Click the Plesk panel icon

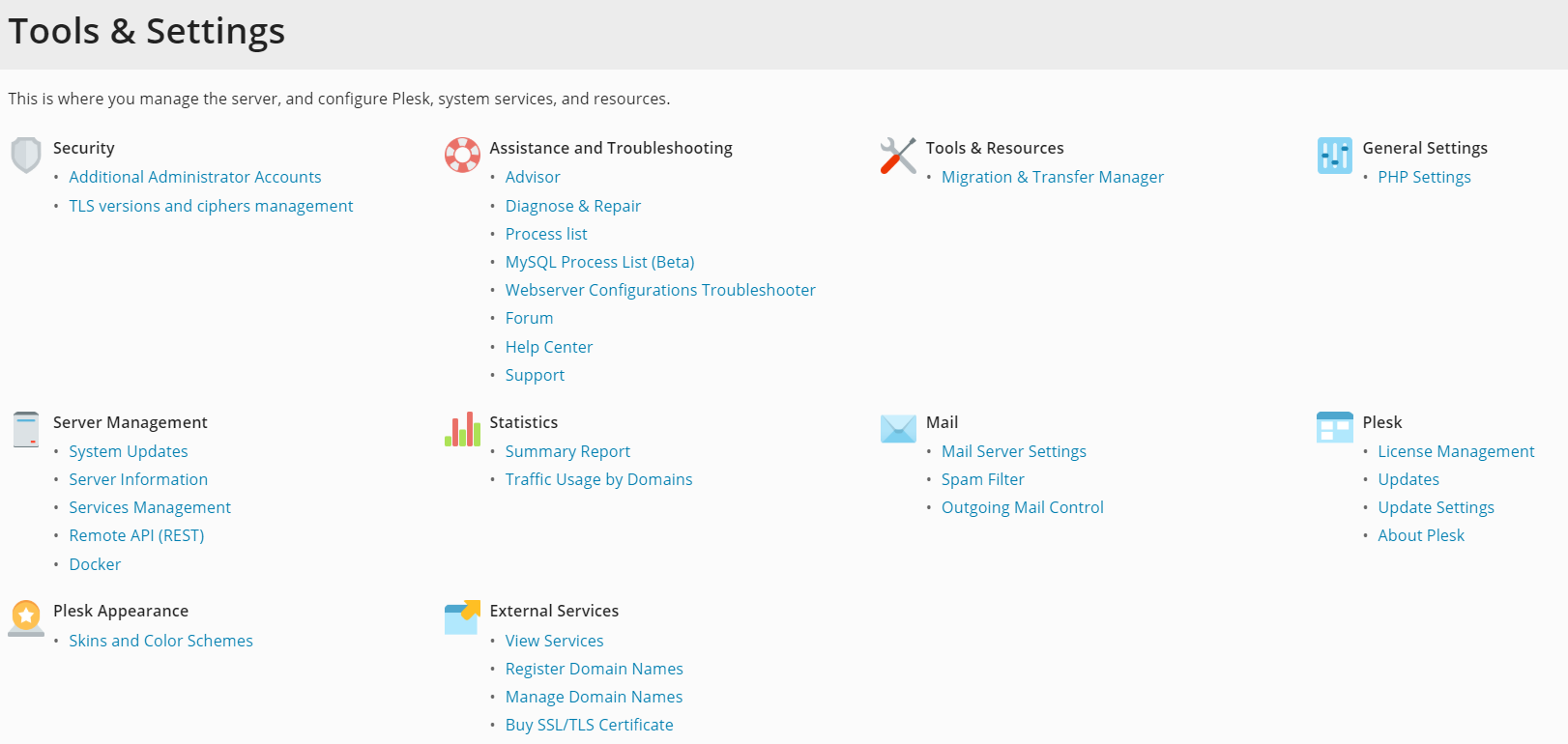click(1335, 427)
